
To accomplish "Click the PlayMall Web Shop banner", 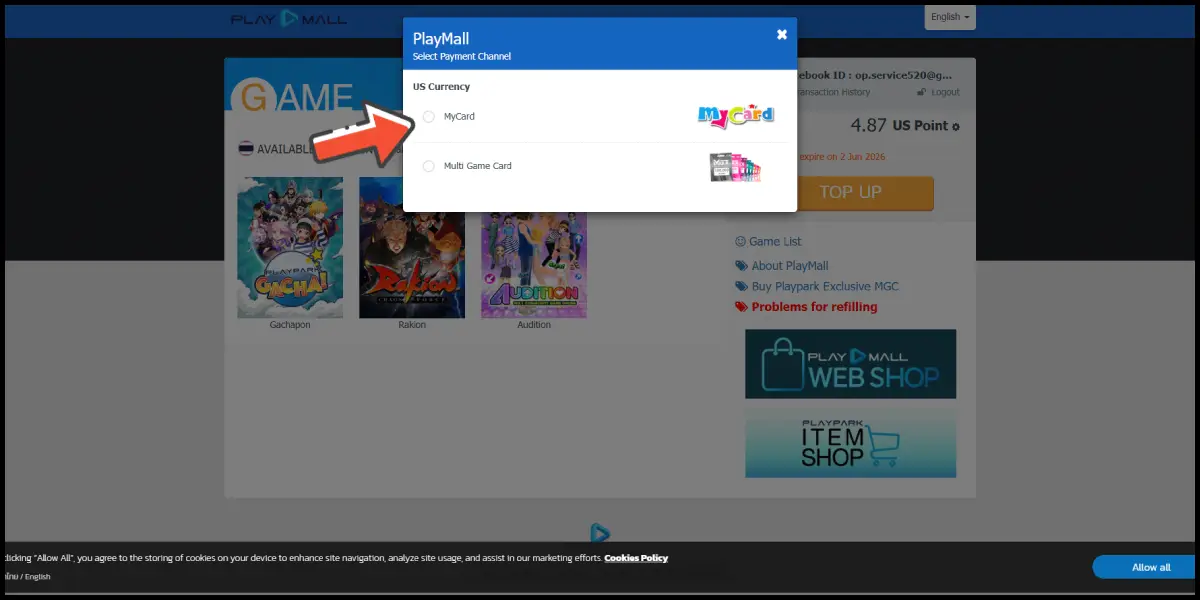I will [850, 364].
